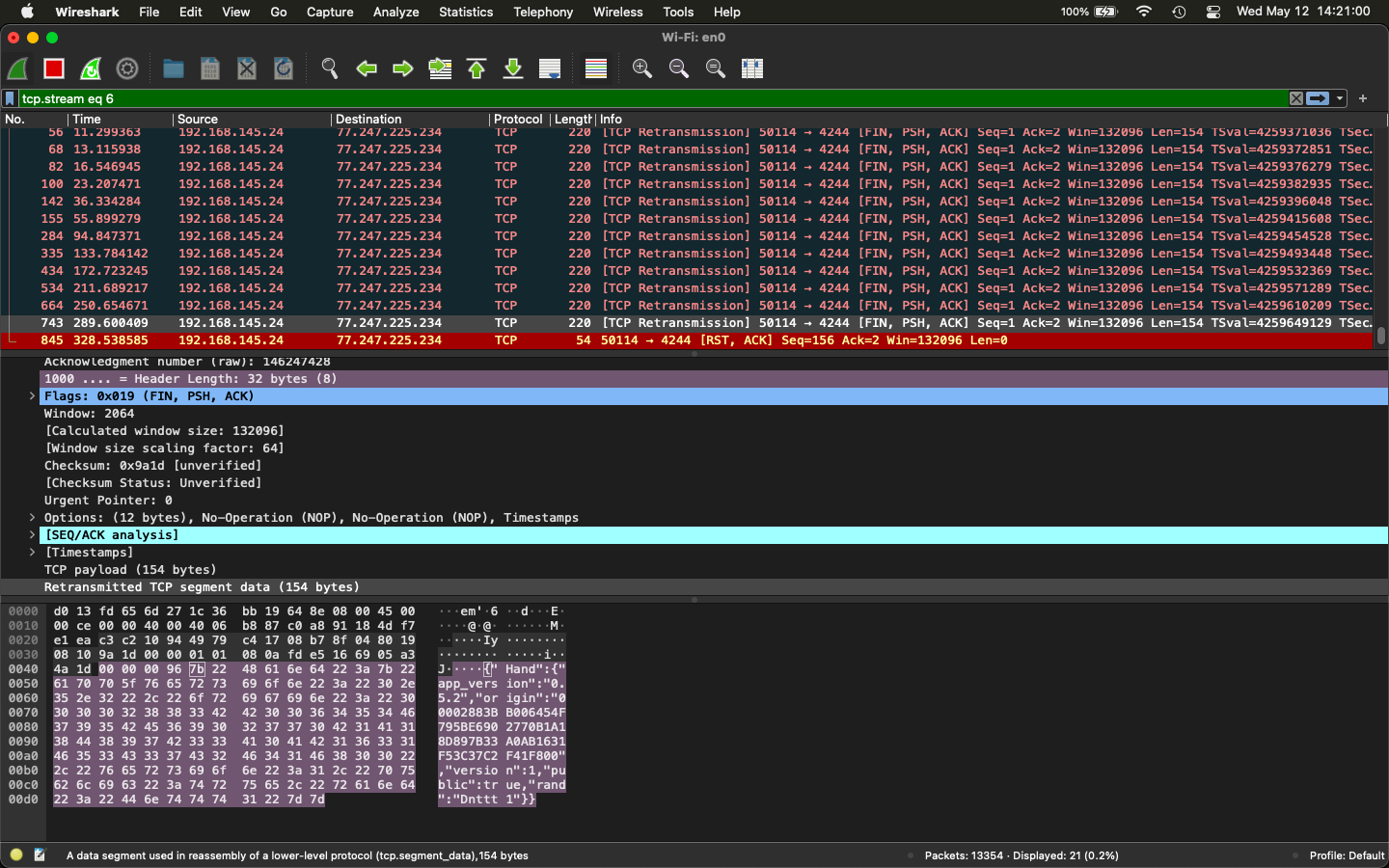The image size is (1389, 868).
Task: Open the Statistics menu
Action: point(466,12)
